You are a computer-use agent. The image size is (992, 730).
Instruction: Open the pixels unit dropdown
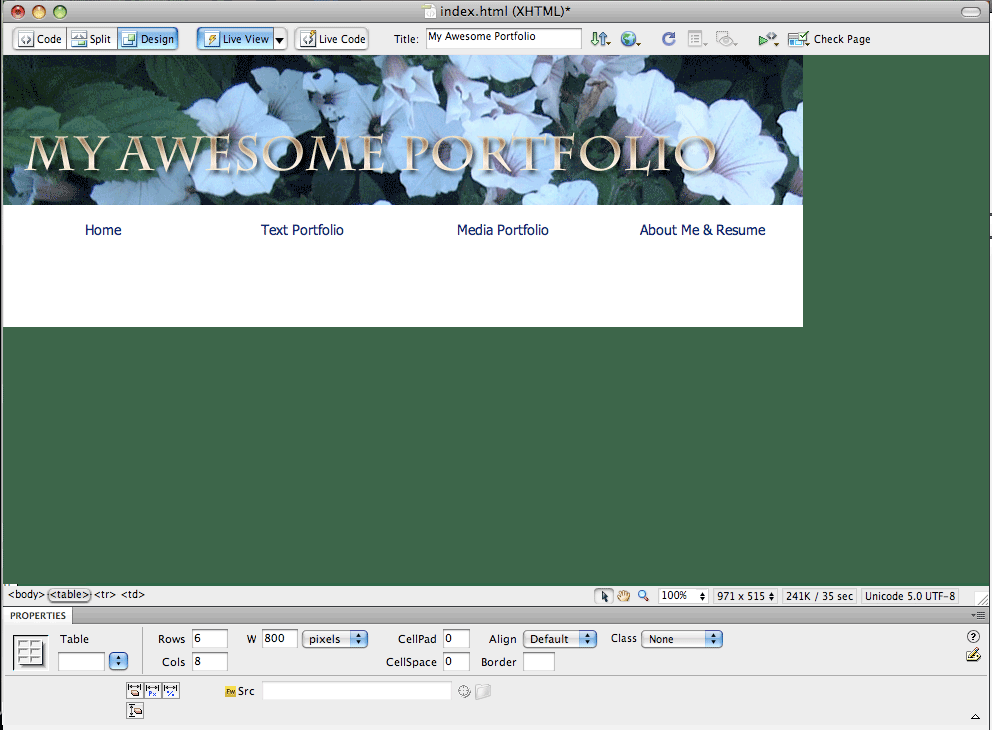point(335,639)
